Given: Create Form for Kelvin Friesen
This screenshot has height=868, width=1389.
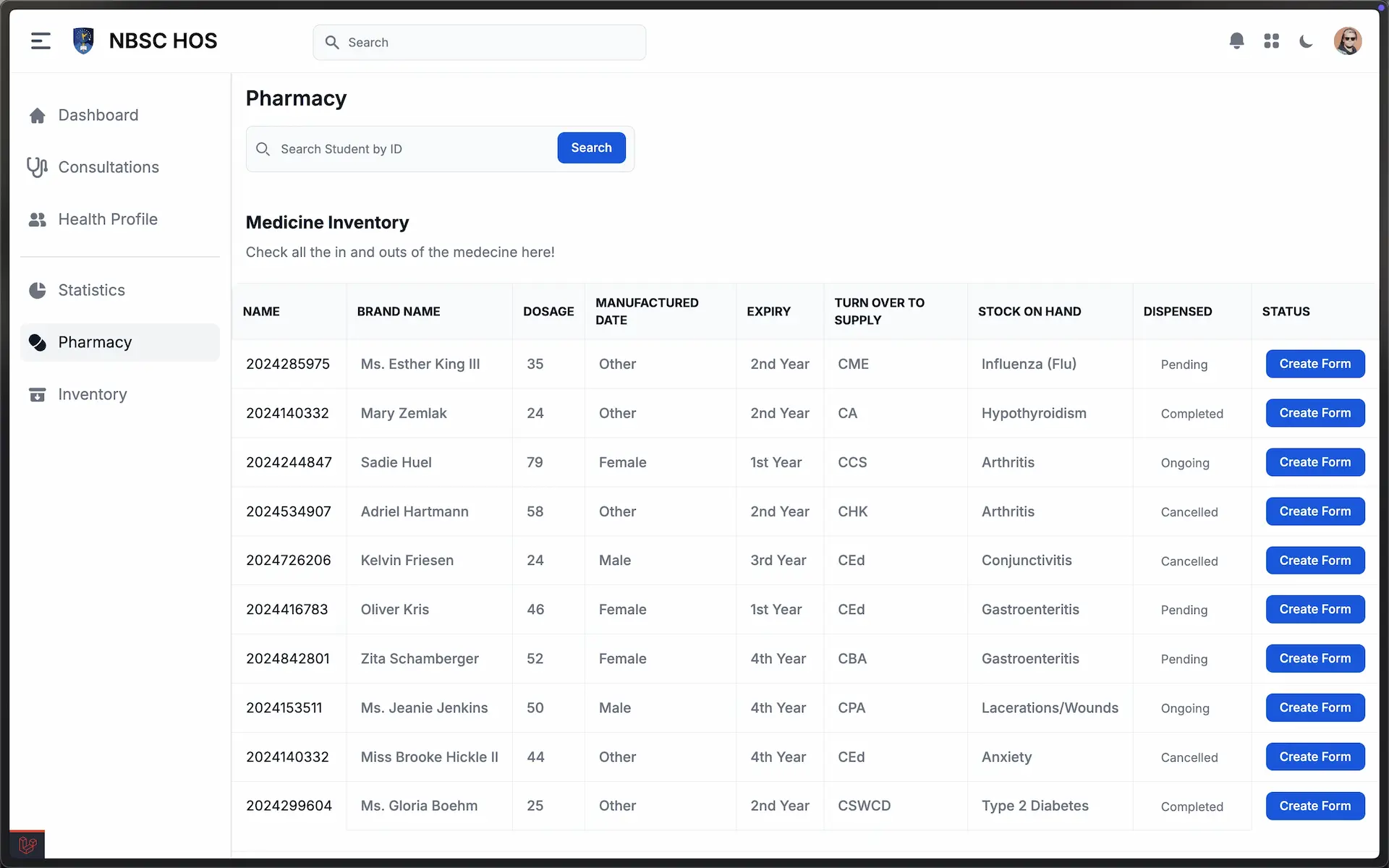Looking at the screenshot, I should 1315,561.
